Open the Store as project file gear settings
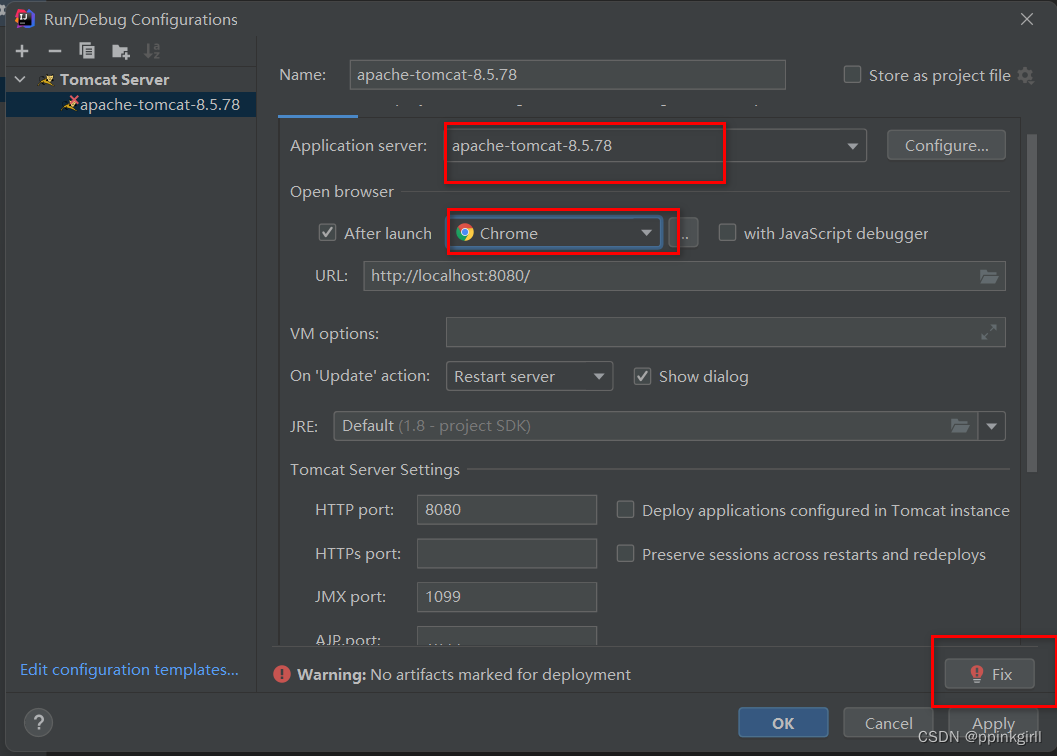Screen dimensions: 1057x756 point(1026,76)
